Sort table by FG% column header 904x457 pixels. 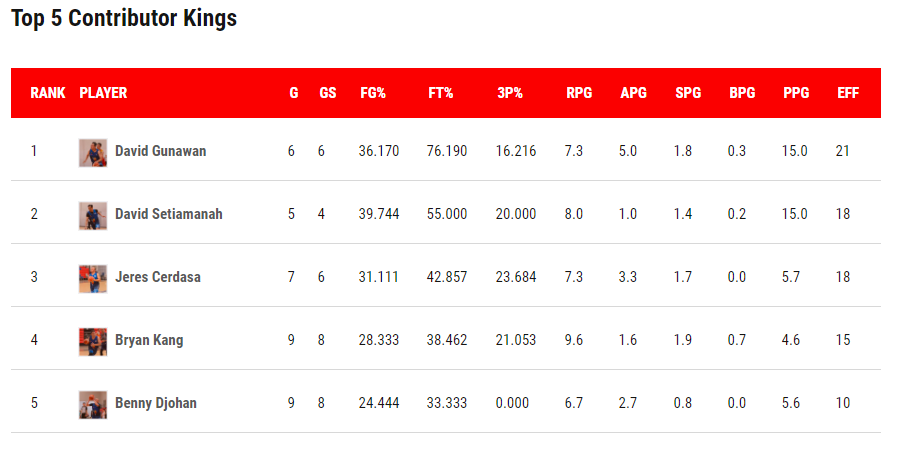pos(373,93)
